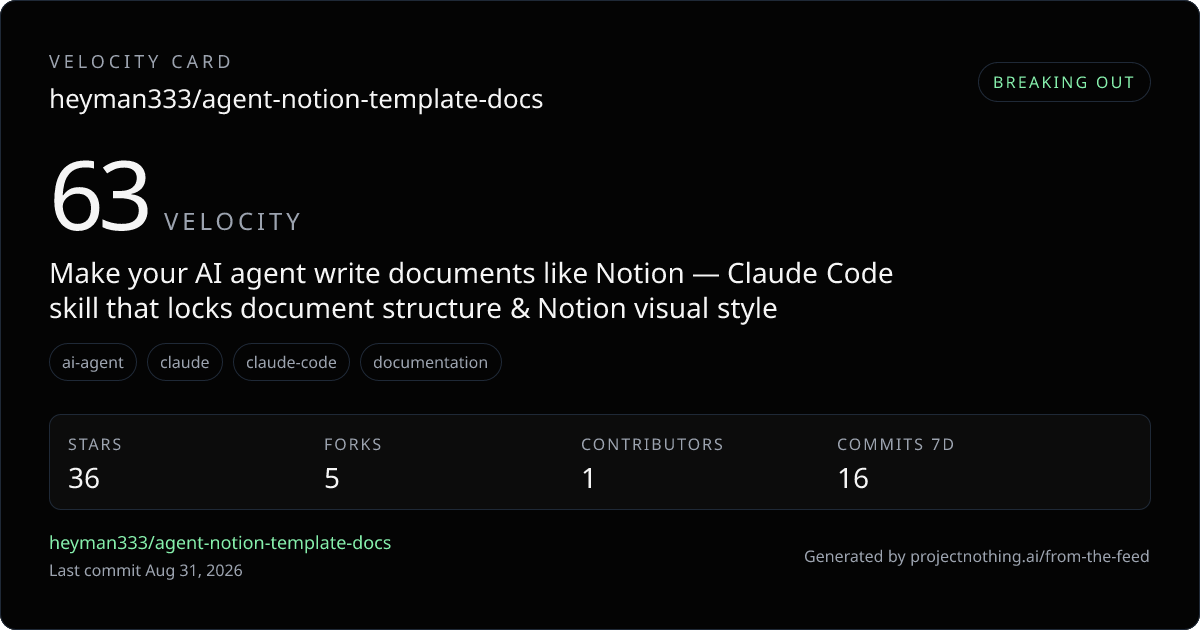Select the Stars stat label
Screen dimensions: 1200x630
pos(95,444)
